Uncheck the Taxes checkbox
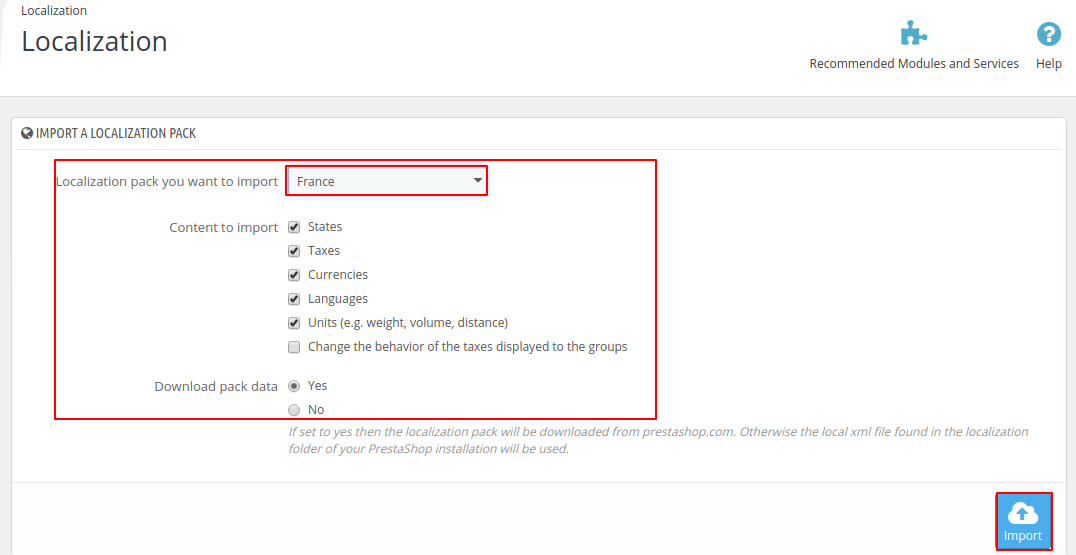The width and height of the screenshot is (1076, 555). 294,251
